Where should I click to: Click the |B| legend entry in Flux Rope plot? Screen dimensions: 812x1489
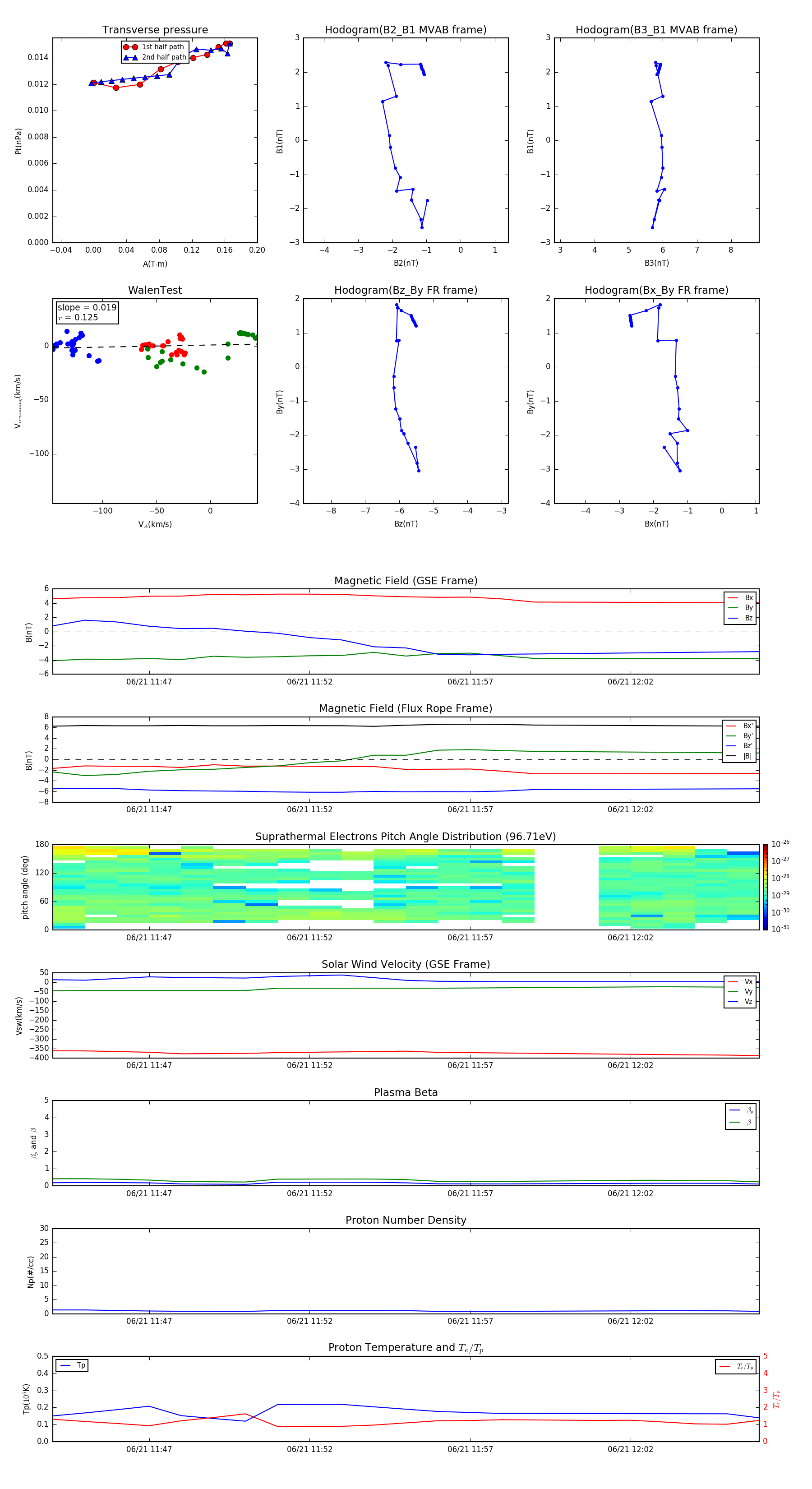(x=739, y=756)
